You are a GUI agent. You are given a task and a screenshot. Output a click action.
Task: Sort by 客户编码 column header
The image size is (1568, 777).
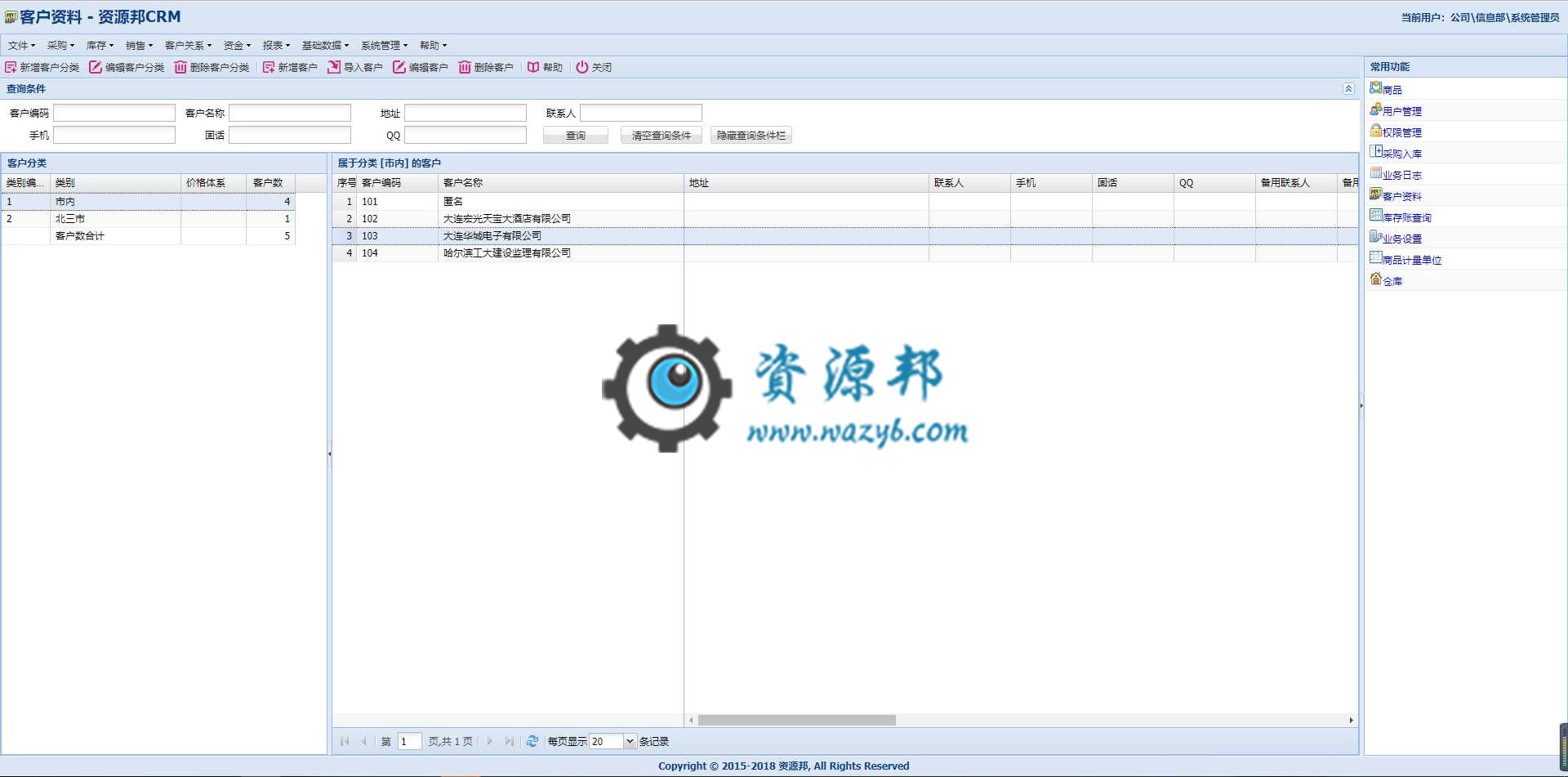pyautogui.click(x=398, y=183)
